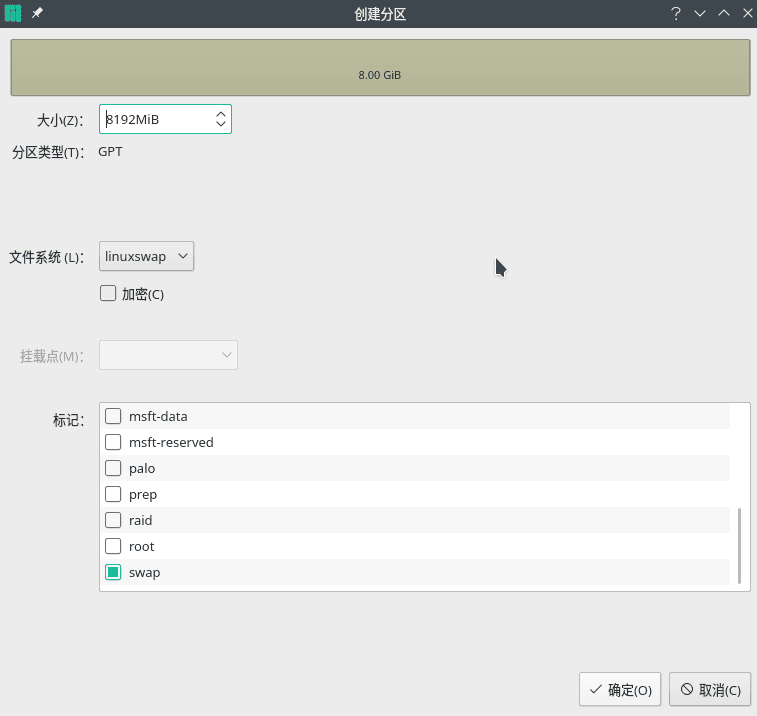Minimize the dialog using the down chevron
This screenshot has height=716, width=757.
[700, 13]
